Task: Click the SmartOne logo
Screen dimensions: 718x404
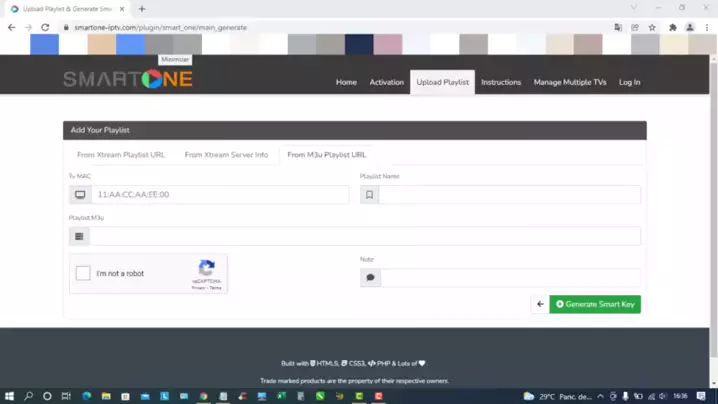Action: click(x=128, y=79)
